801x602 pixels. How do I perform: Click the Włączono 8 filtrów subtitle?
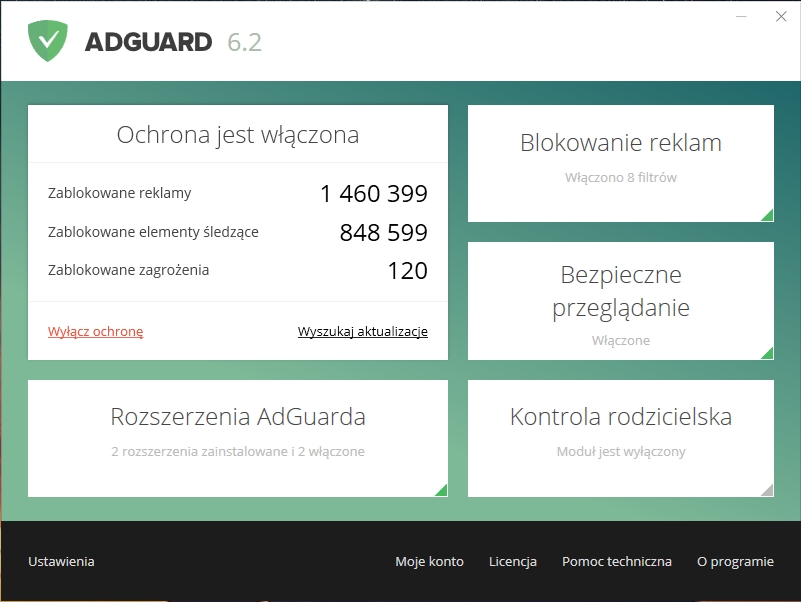[621, 177]
